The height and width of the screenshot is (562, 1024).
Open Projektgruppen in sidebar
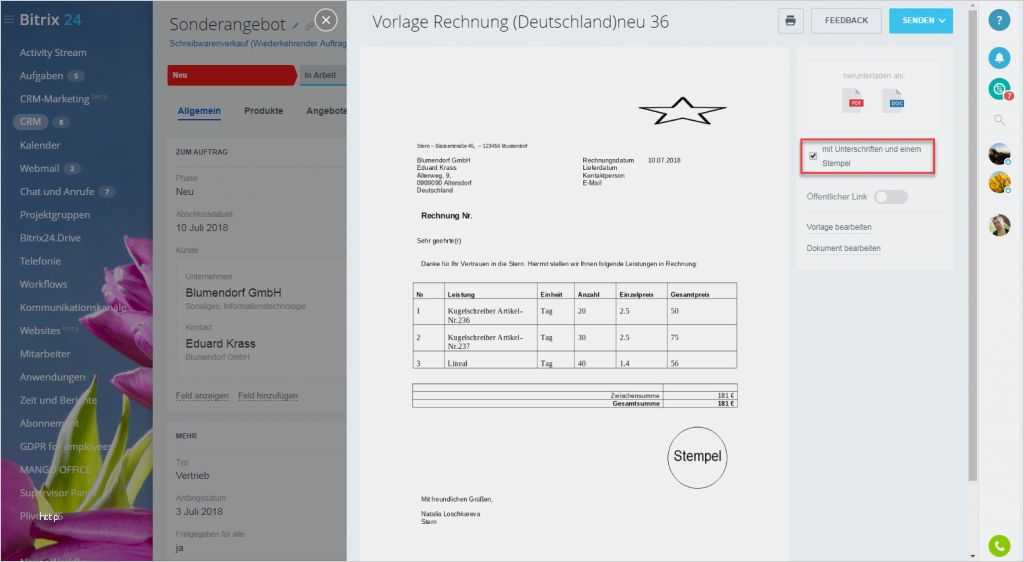coord(55,215)
